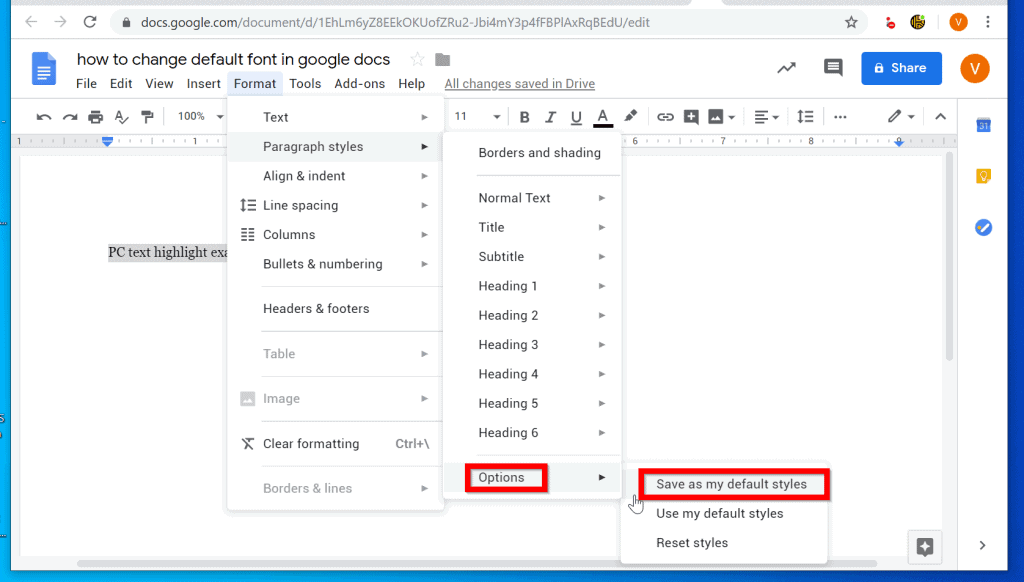Screen dimensions: 1024x582
Task: Open the zoom 100% dropdown
Action: (200, 116)
